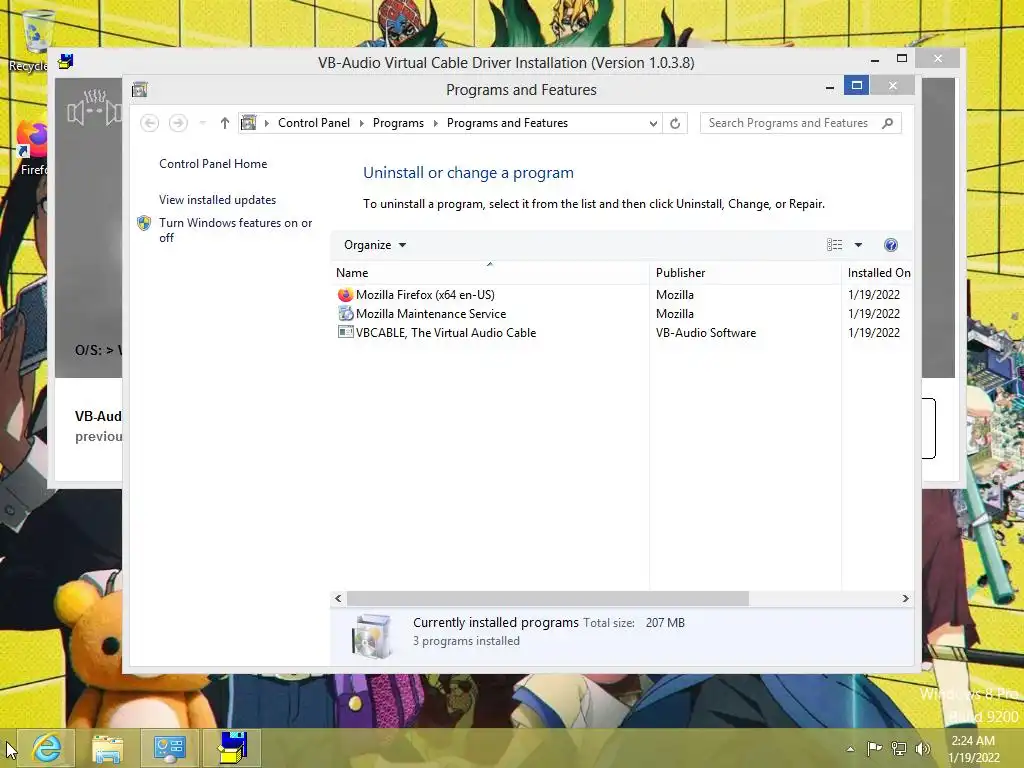Click Mozilla Maintenance Service icon

coord(345,313)
